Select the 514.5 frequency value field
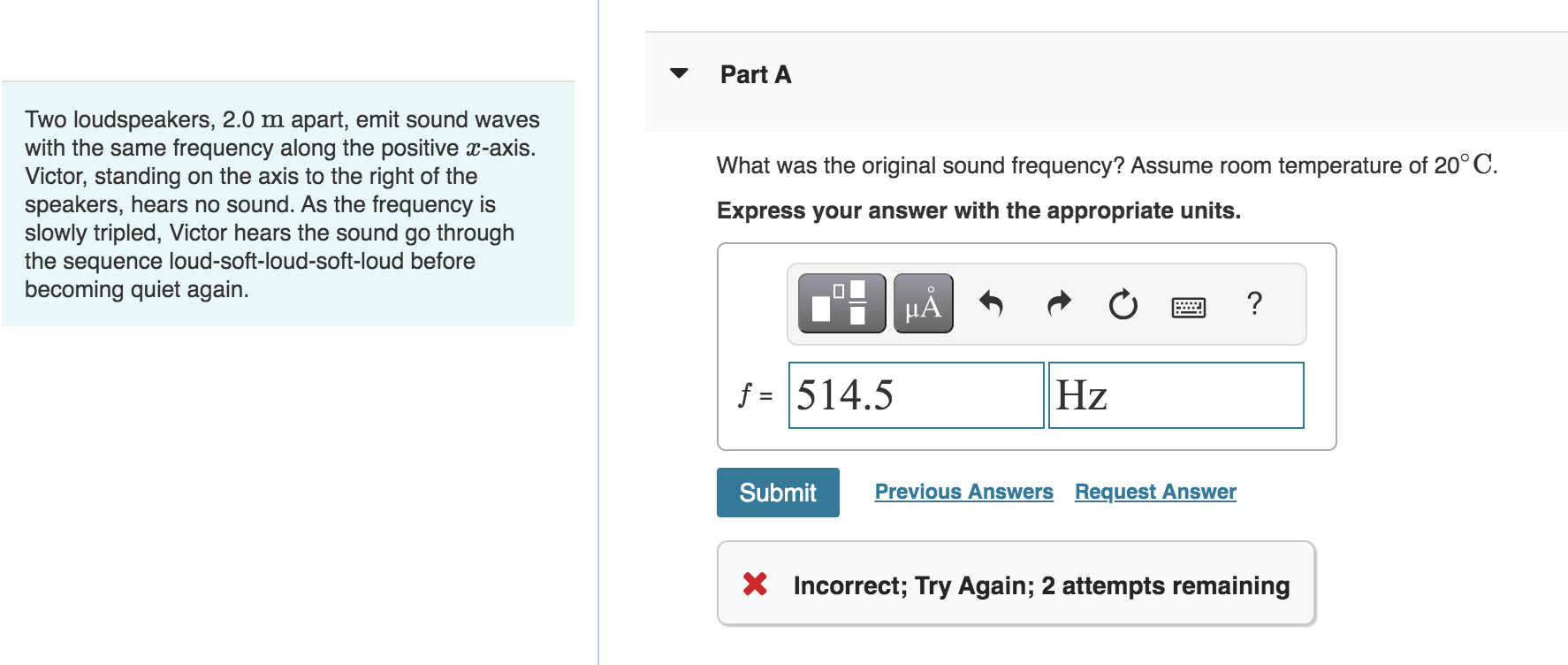 click(x=915, y=395)
